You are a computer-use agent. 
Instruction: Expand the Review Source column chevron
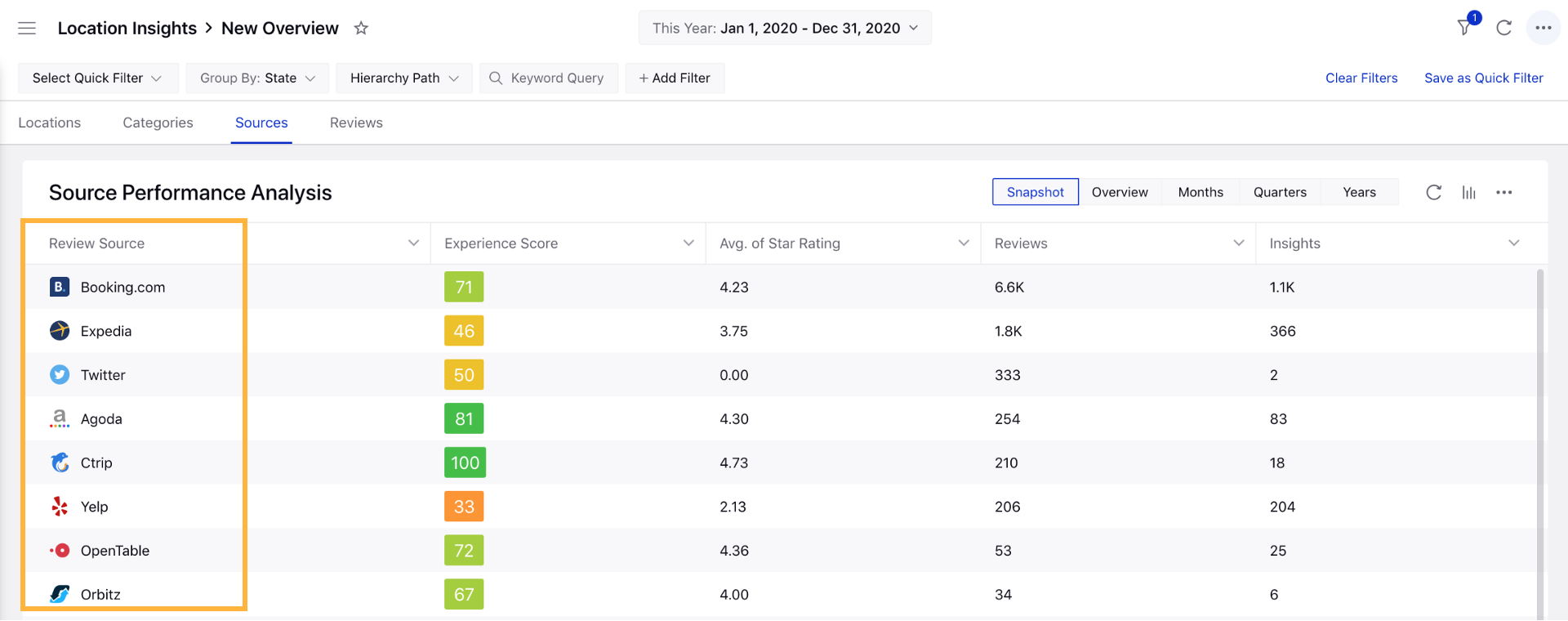click(x=413, y=243)
